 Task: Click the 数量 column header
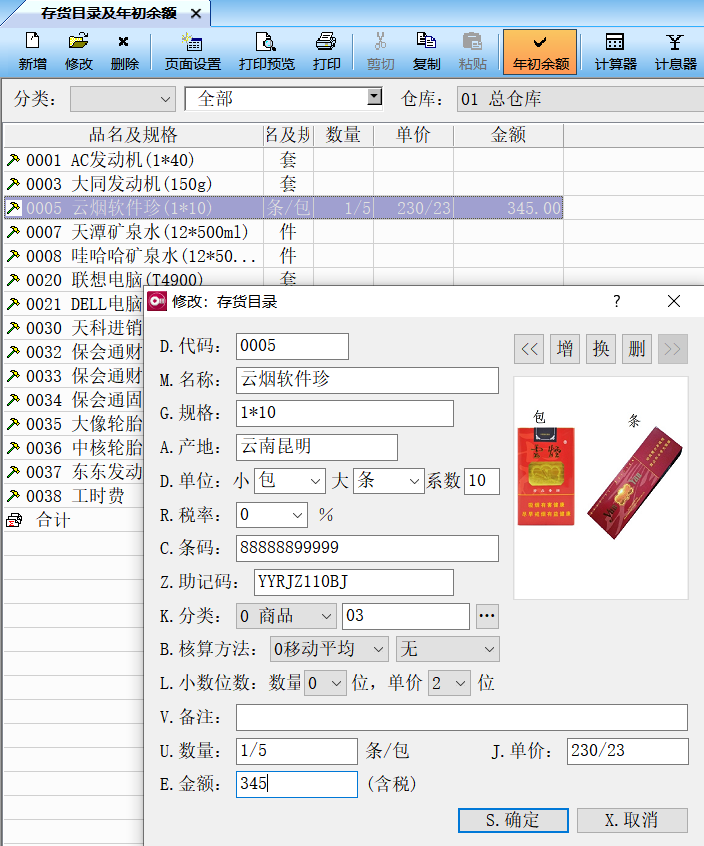343,135
